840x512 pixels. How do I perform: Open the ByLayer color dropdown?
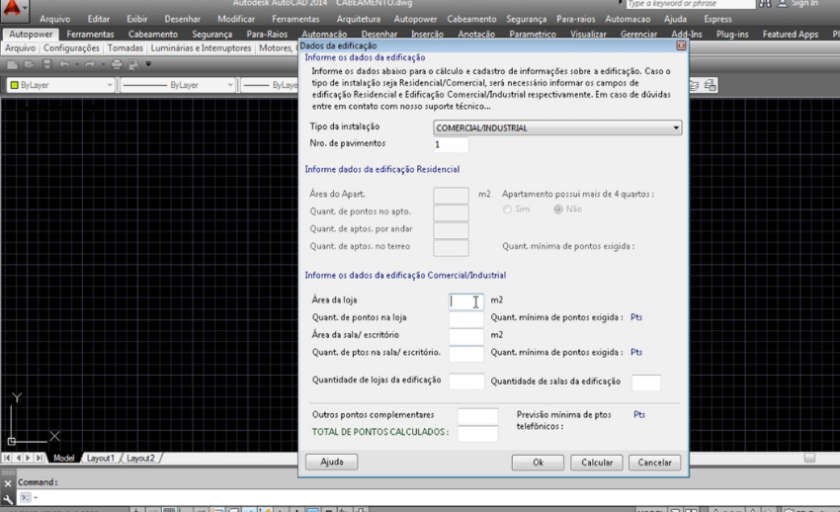110,86
